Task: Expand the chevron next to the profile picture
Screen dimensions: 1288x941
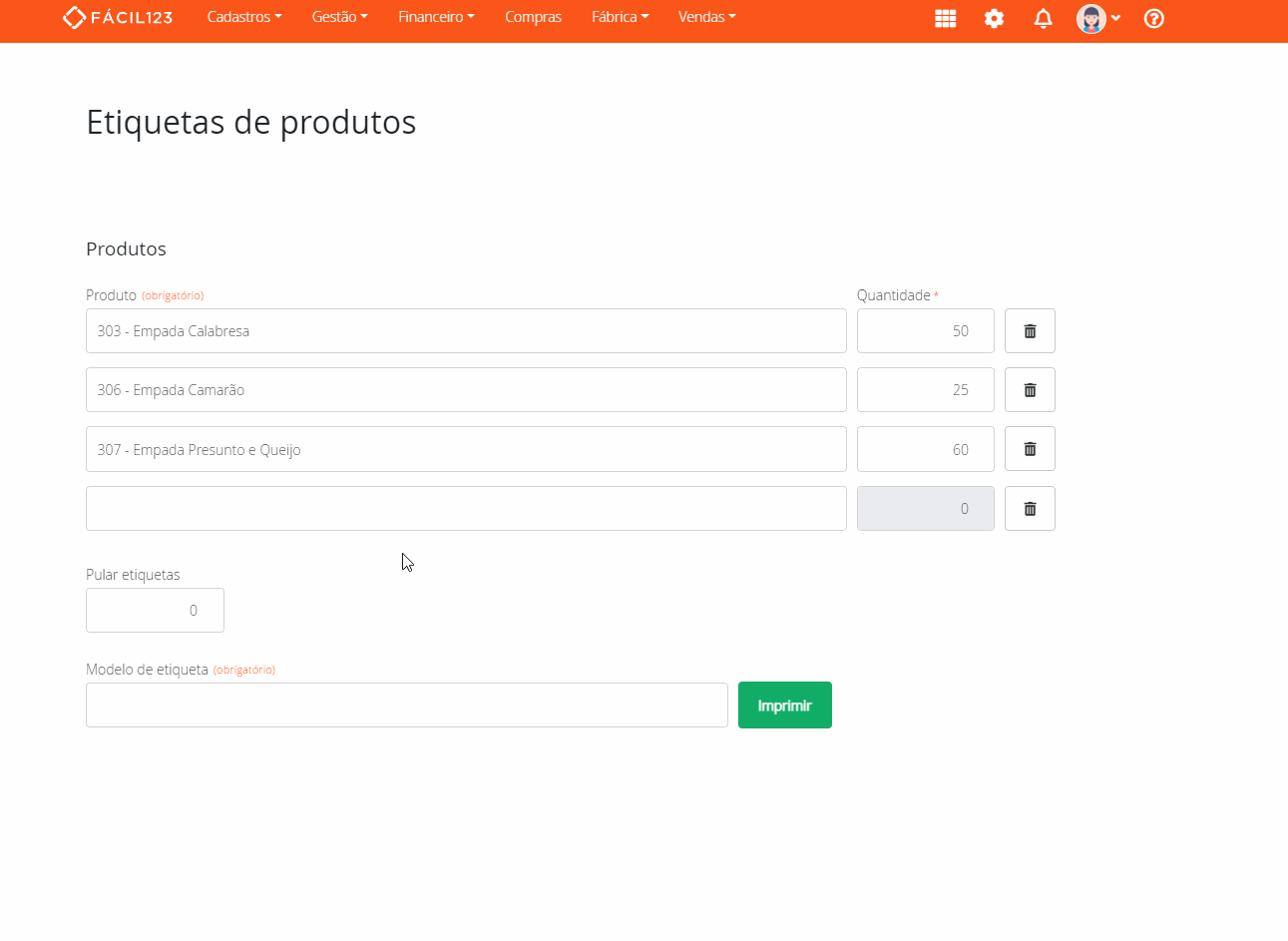Action: 1115,18
